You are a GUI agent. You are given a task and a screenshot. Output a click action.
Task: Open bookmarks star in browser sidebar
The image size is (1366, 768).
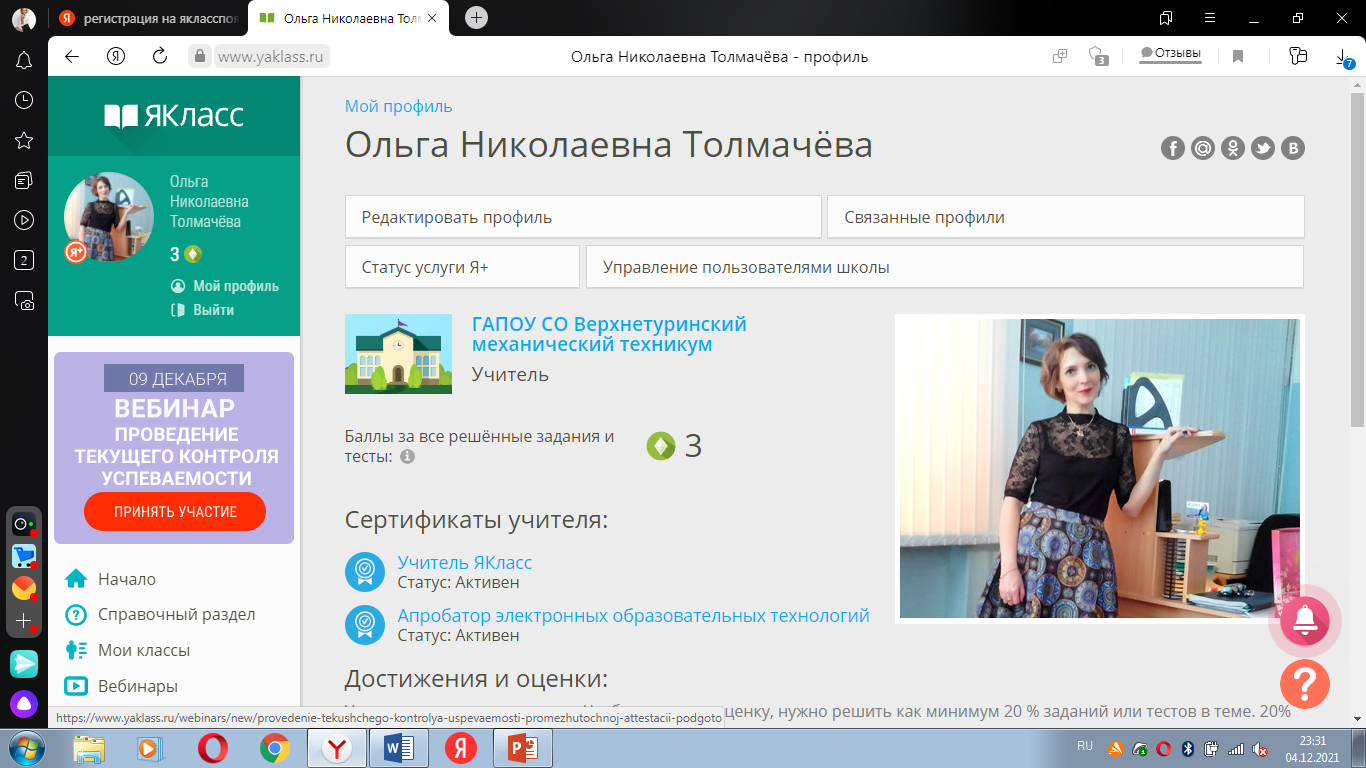tap(24, 140)
